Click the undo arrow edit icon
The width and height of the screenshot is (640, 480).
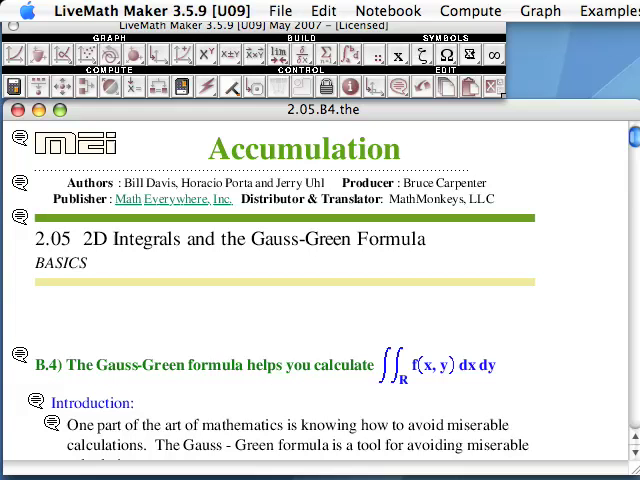tap(422, 87)
